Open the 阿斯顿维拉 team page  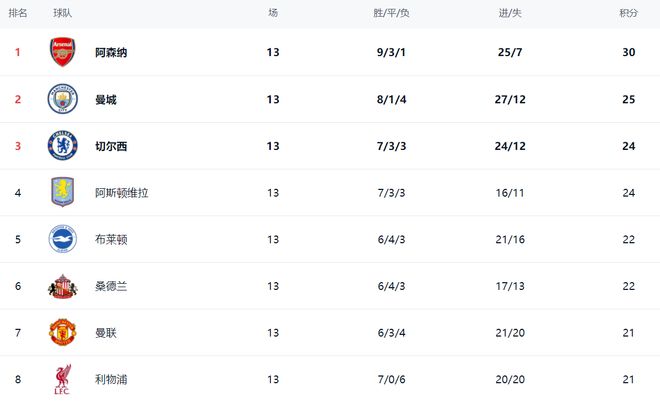click(122, 192)
